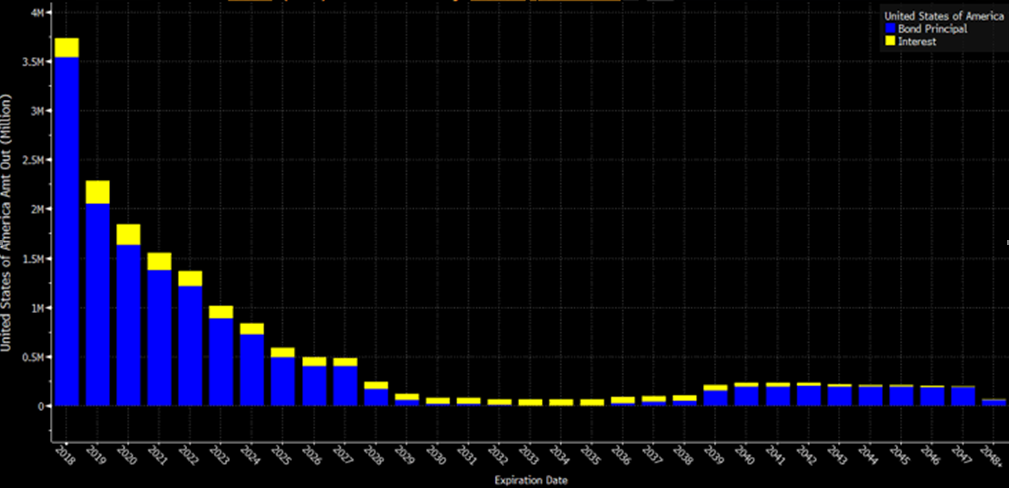Select the 2040 bar's blue segment
The image size is (1009, 488).
click(746, 395)
